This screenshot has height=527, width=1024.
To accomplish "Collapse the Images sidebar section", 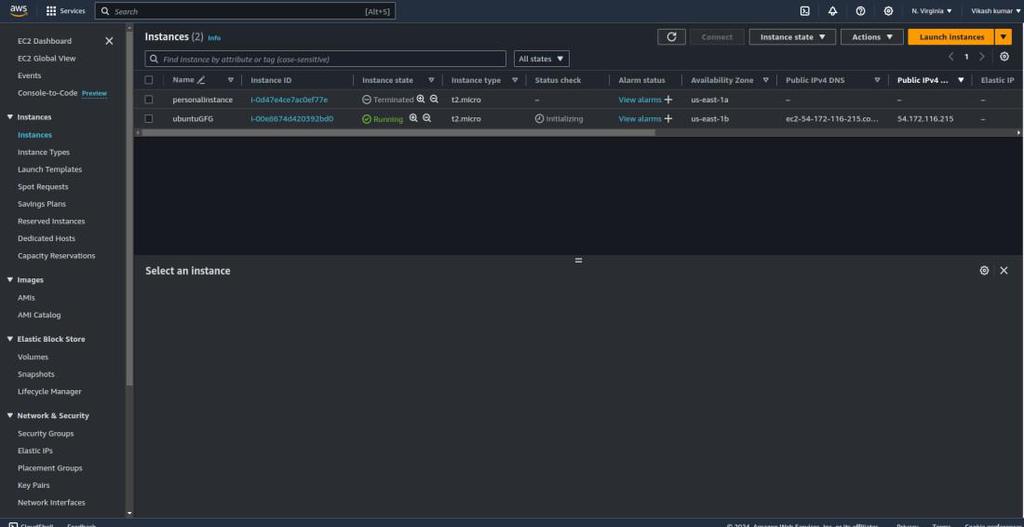I will click(x=10, y=279).
